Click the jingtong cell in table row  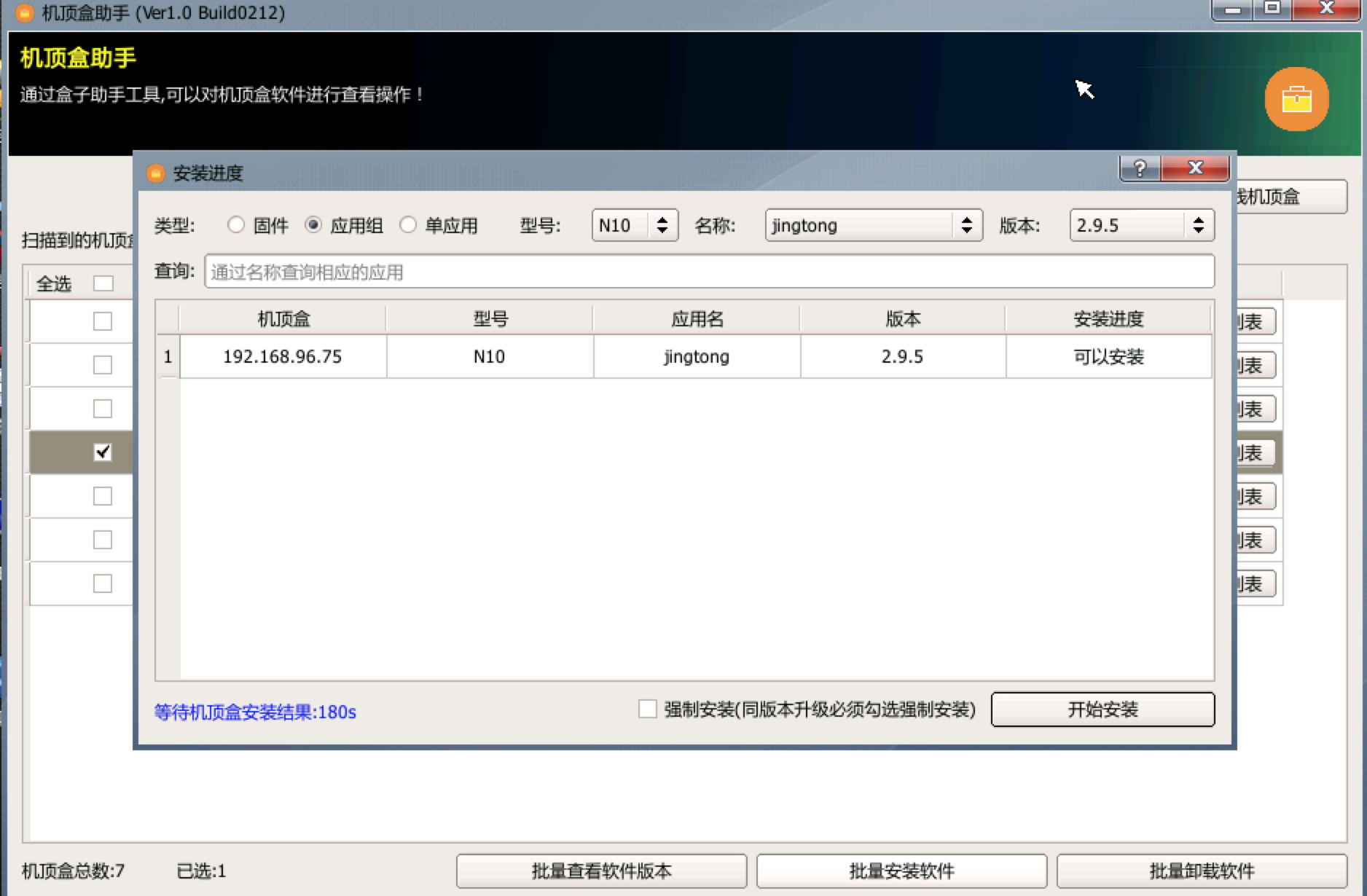point(697,356)
